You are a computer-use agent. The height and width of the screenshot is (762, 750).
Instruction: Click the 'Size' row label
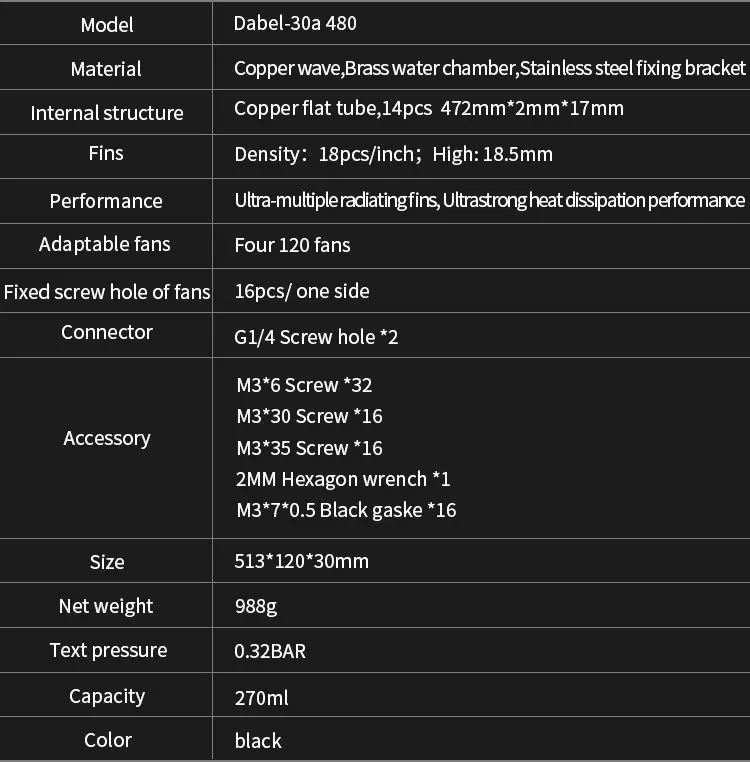coord(107,562)
